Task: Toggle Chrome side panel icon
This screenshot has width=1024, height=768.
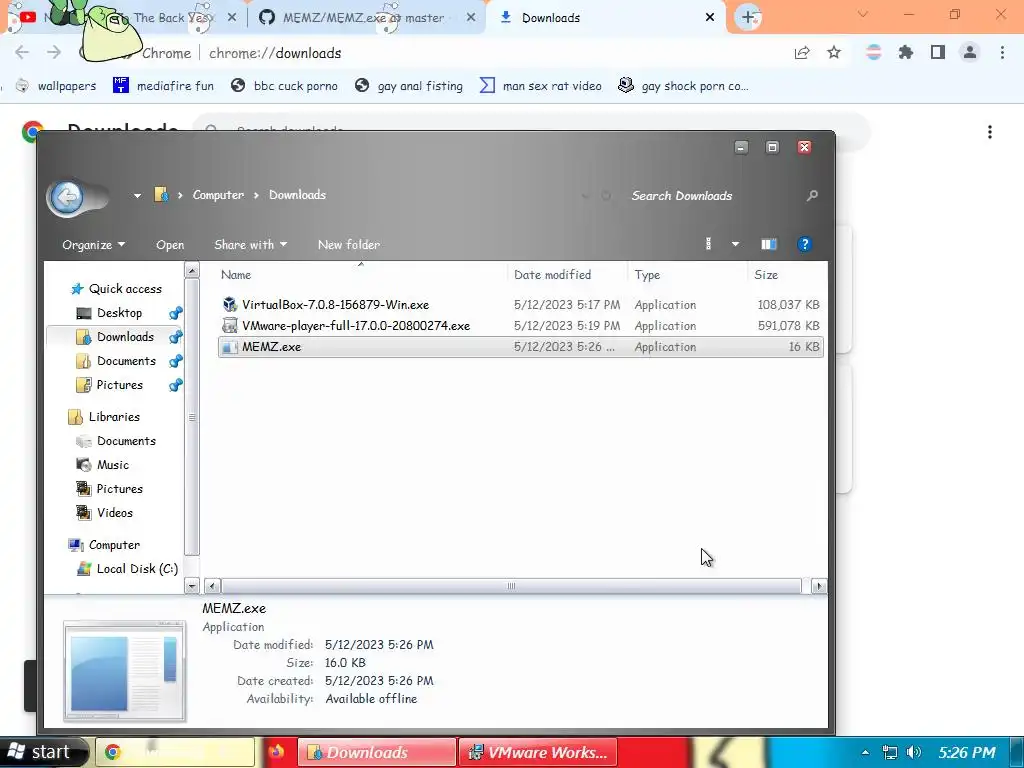Action: [938, 52]
